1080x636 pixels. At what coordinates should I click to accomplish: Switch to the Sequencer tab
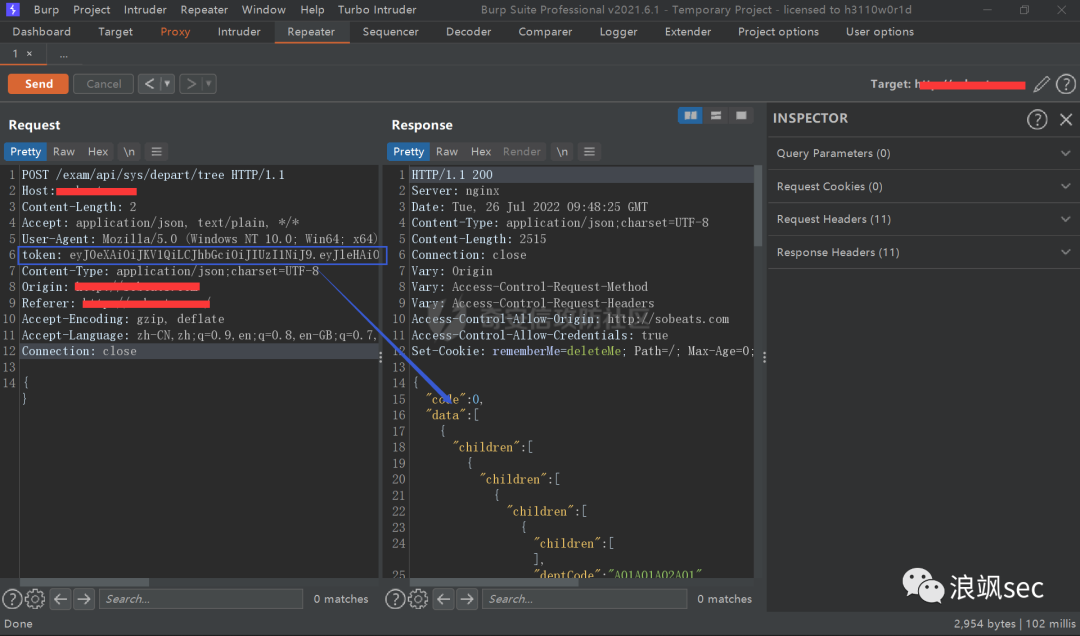point(391,32)
